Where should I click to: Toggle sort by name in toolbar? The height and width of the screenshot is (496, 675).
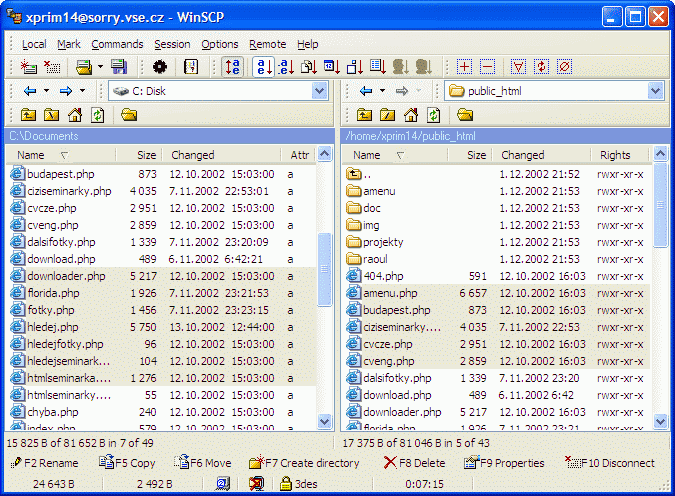click(x=263, y=67)
